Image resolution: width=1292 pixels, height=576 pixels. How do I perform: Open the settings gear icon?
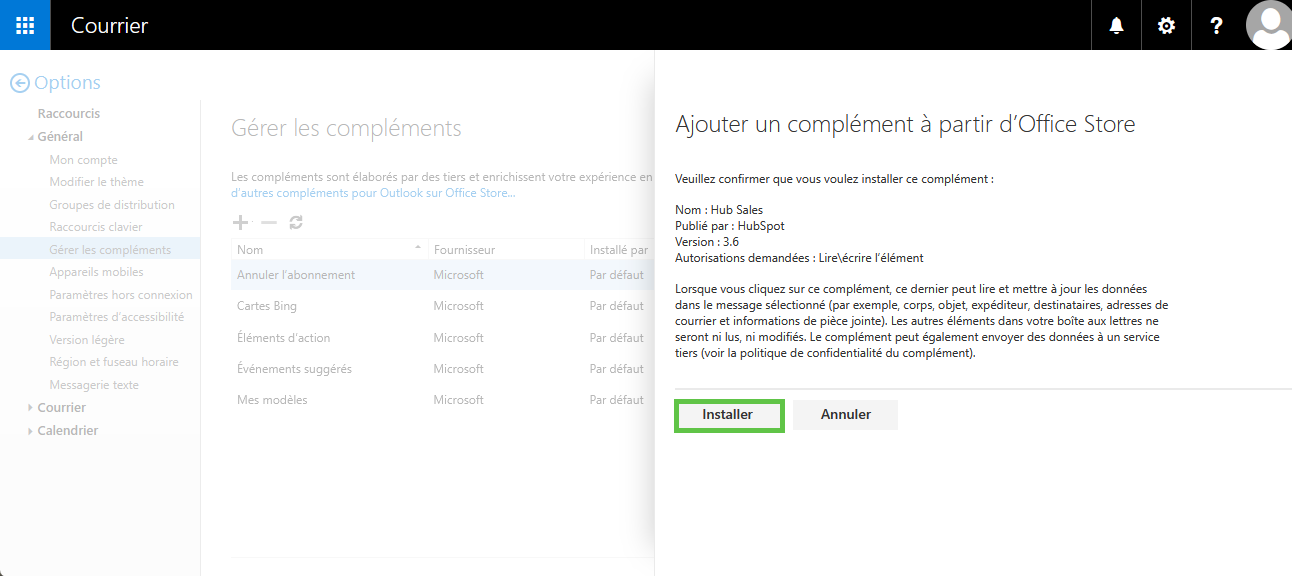point(1166,25)
